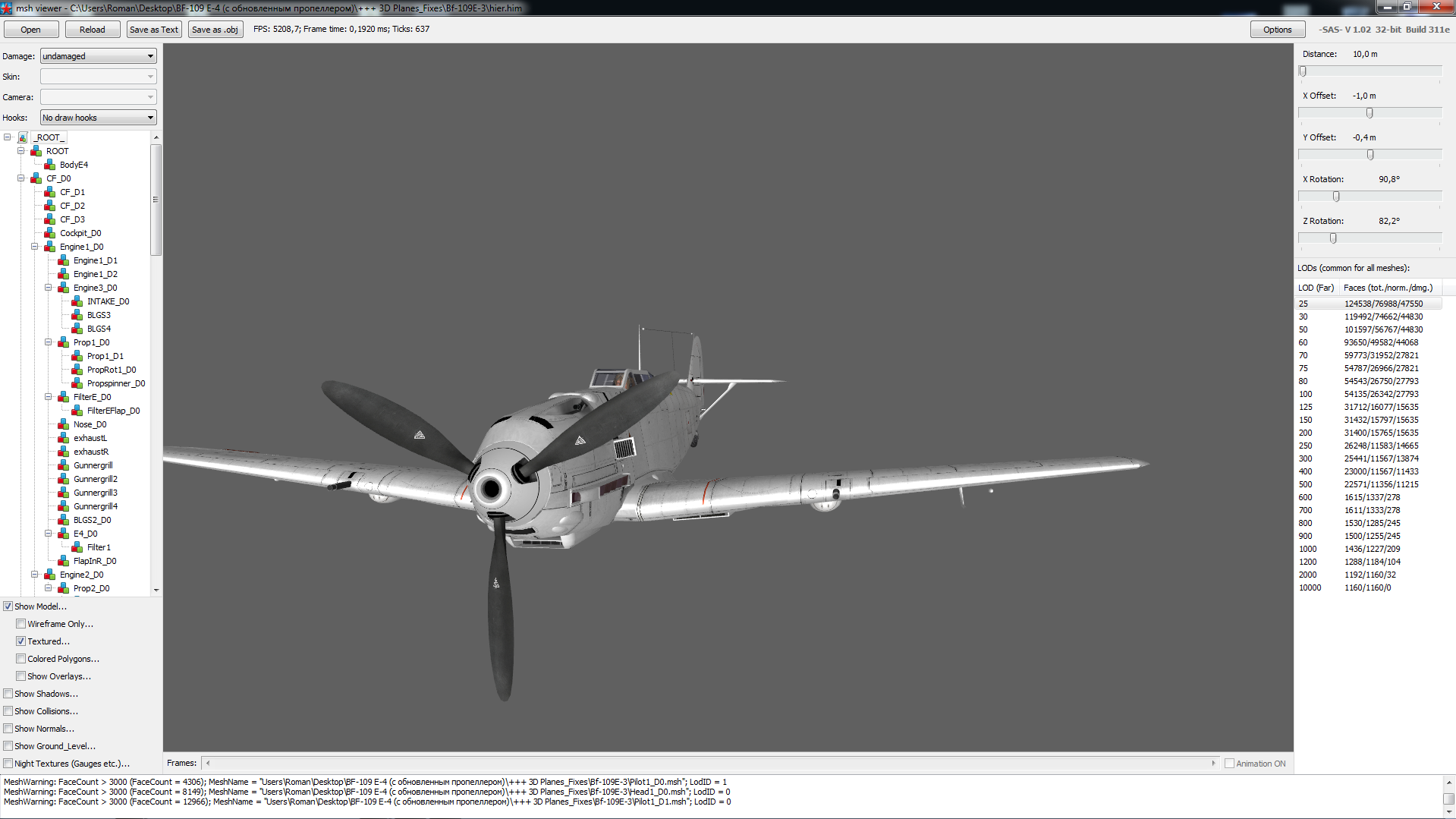This screenshot has height=819, width=1456.
Task: Collapse the FilterE_D0 tree node
Action: (49, 397)
